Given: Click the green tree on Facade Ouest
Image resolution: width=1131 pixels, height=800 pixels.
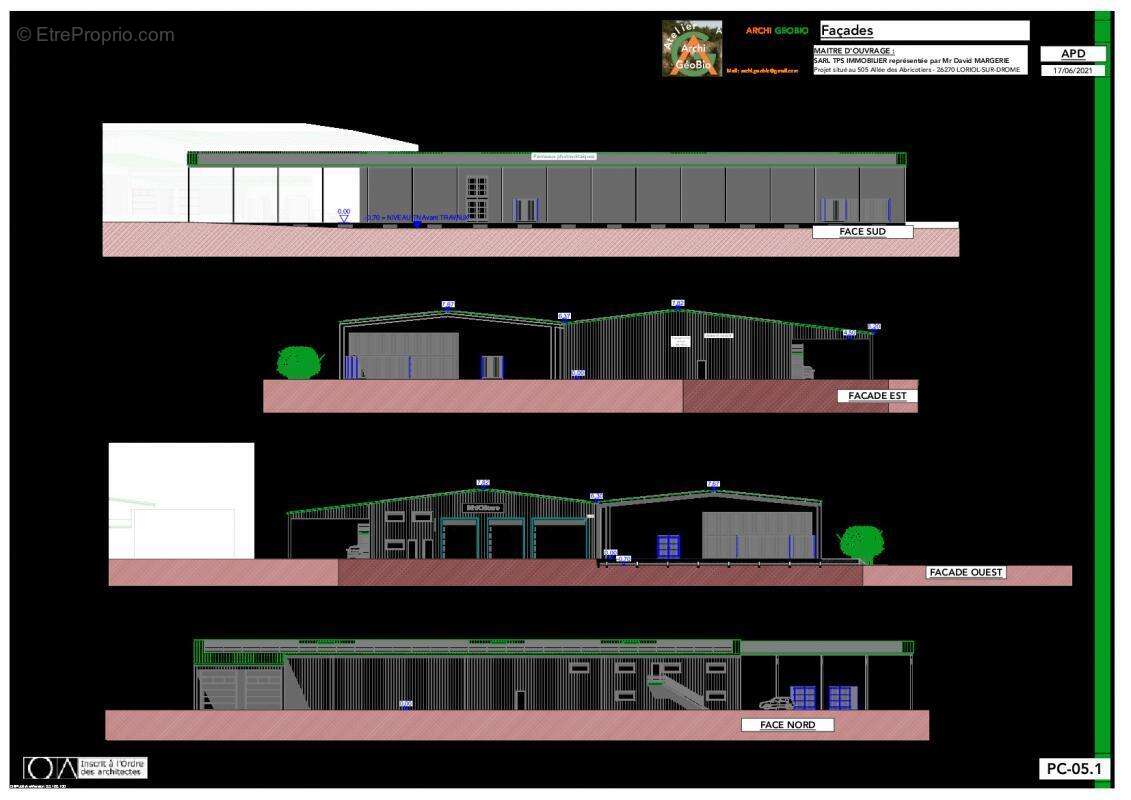Looking at the screenshot, I should [x=860, y=543].
